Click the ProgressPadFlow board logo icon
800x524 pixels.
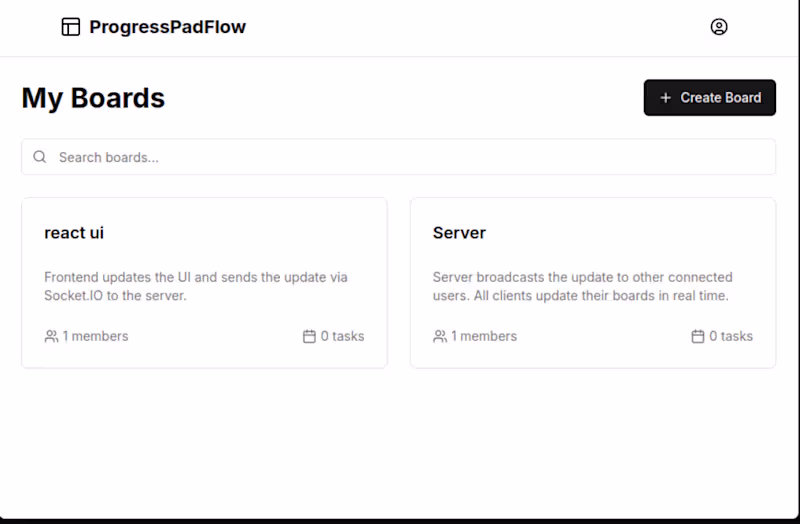click(70, 27)
